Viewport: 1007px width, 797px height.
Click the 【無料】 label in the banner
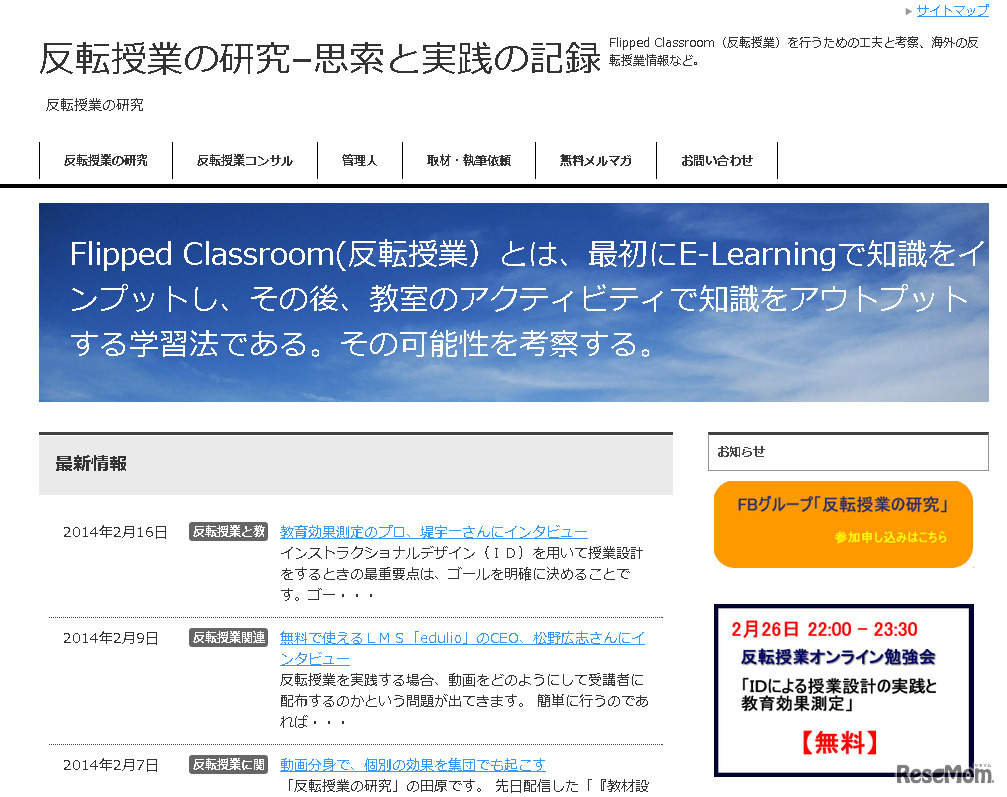point(840,742)
